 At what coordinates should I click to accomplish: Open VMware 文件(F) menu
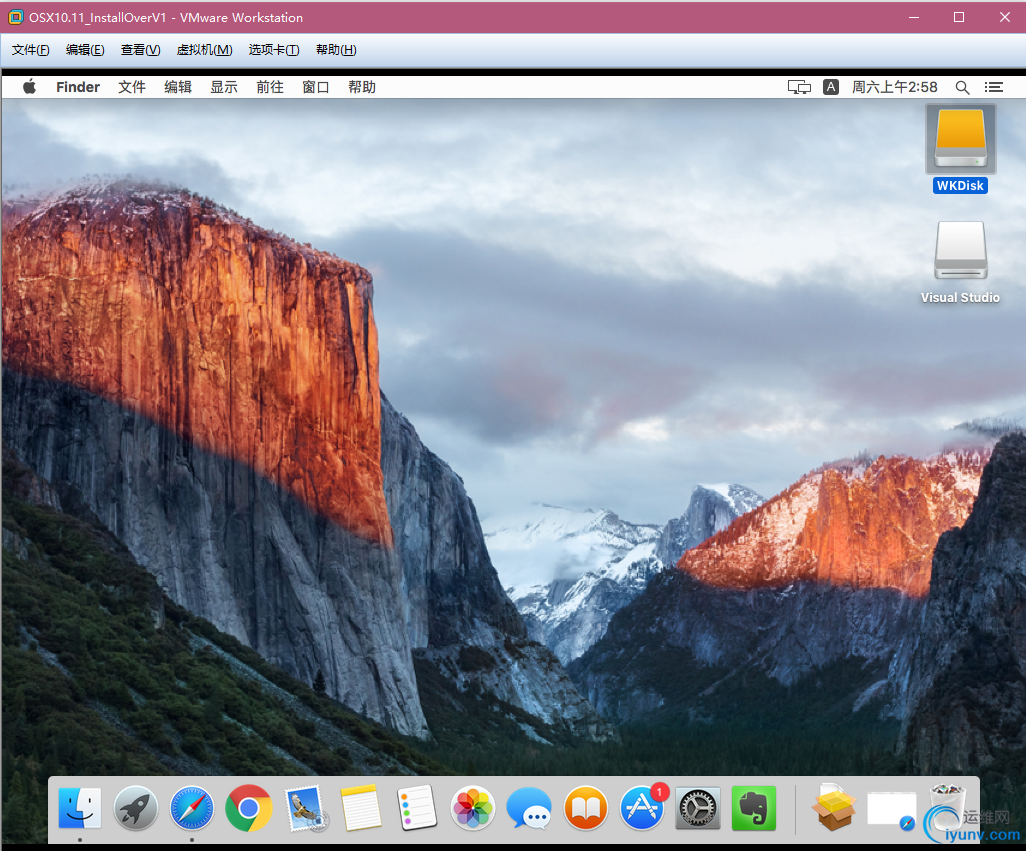point(30,50)
